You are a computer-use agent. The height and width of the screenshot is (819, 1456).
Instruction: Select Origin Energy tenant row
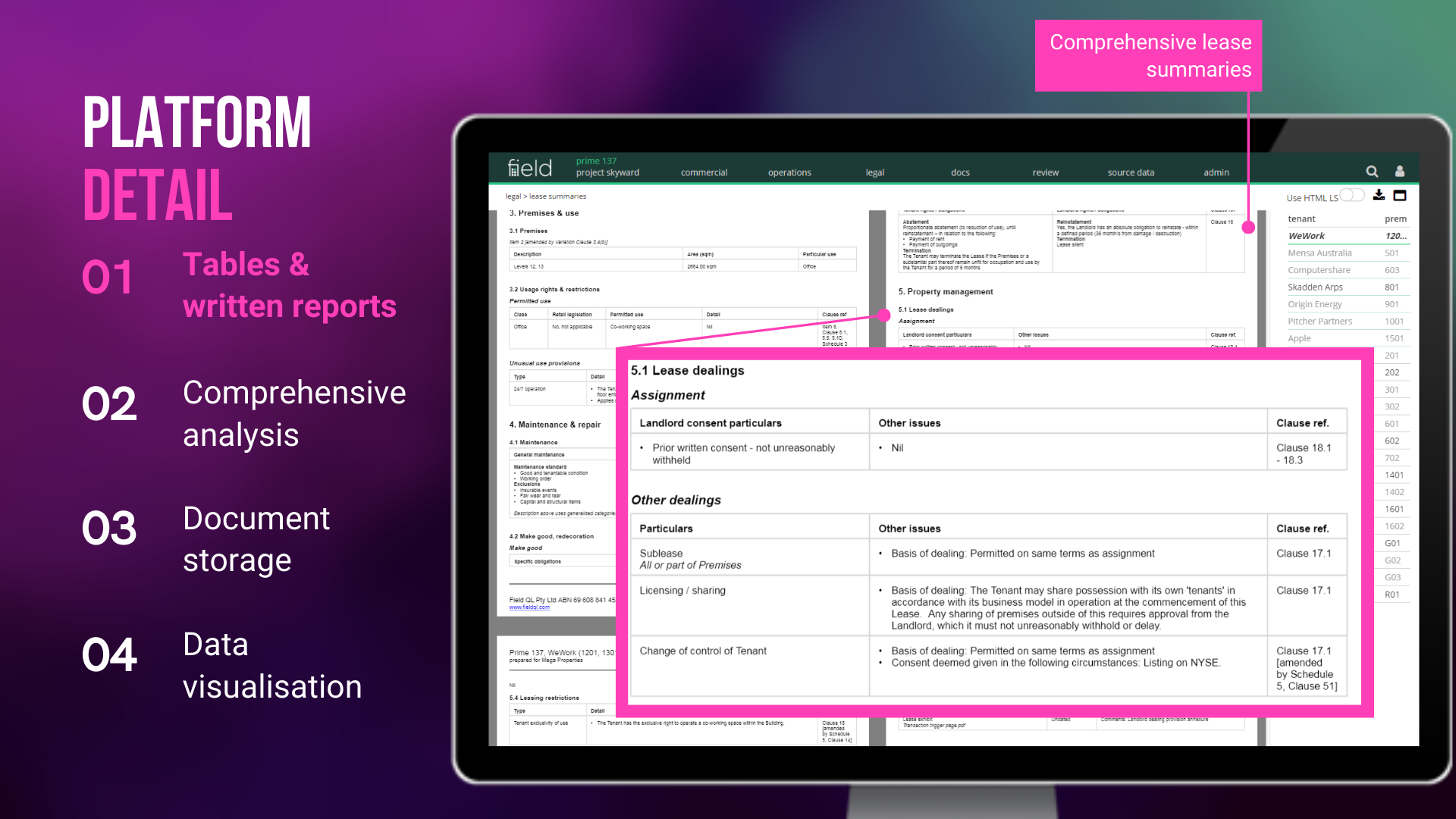pyautogui.click(x=1348, y=304)
